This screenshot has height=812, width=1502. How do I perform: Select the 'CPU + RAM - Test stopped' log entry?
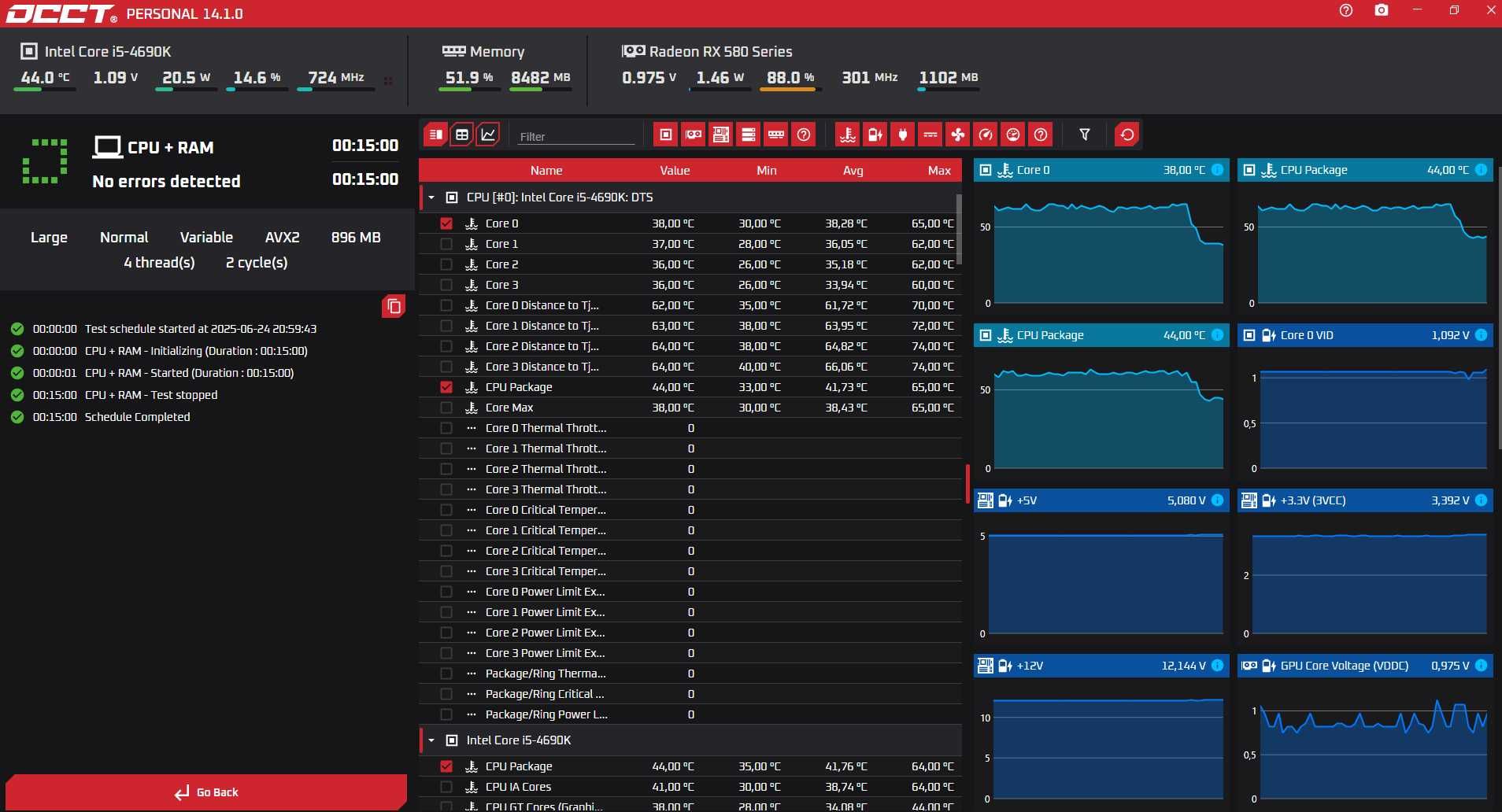(x=151, y=395)
